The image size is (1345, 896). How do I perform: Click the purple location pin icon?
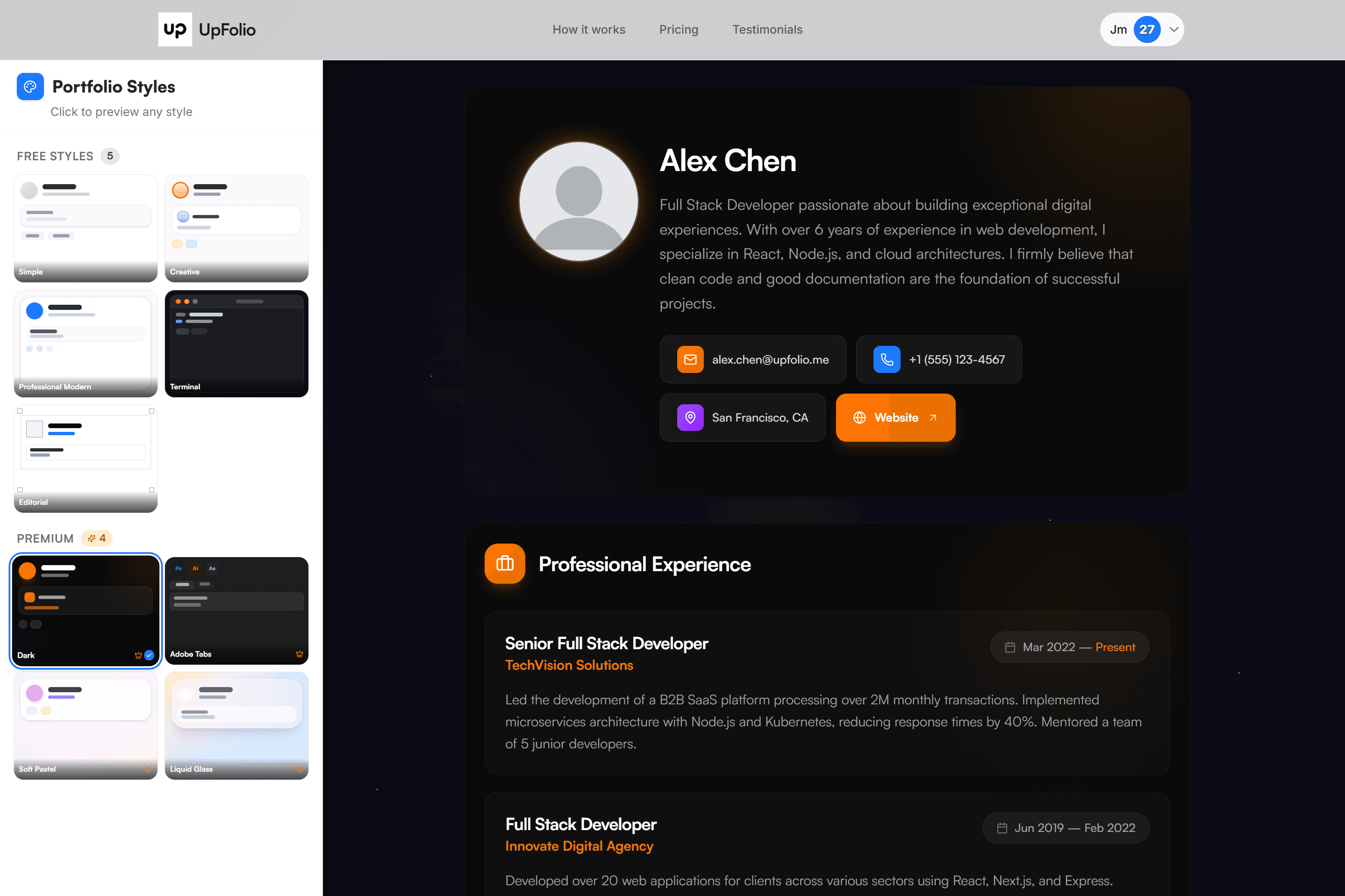(x=690, y=418)
